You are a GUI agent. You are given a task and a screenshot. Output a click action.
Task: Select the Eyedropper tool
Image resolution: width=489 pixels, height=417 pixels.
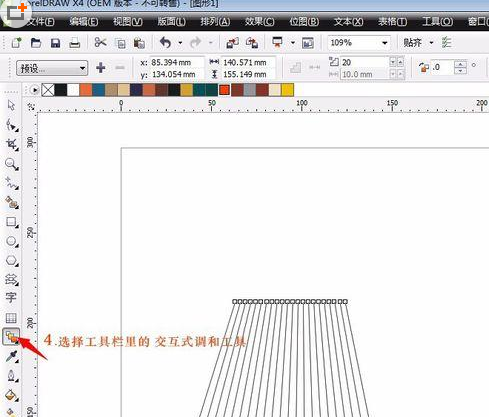coord(12,356)
